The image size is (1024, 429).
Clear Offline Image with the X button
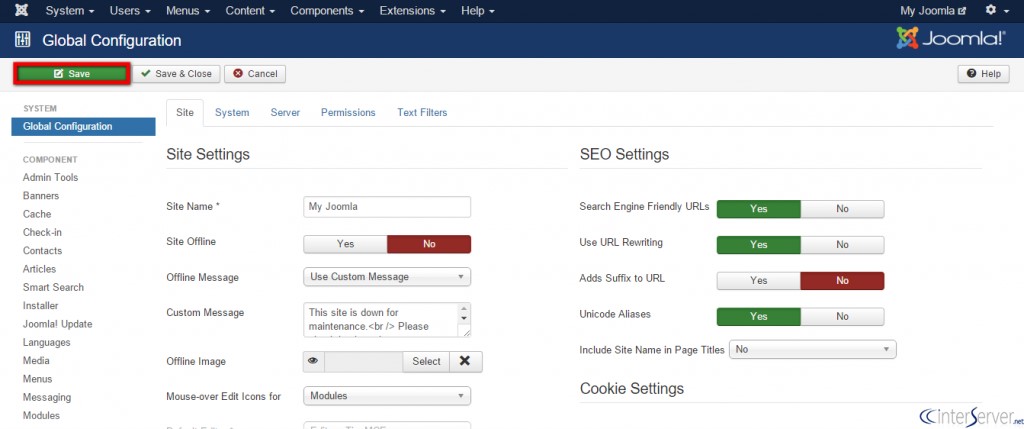465,361
